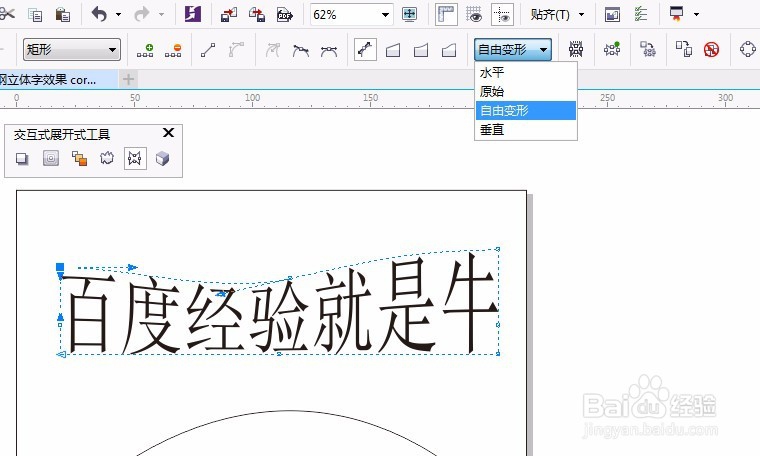Click the full-screen preview icon

pos(410,15)
